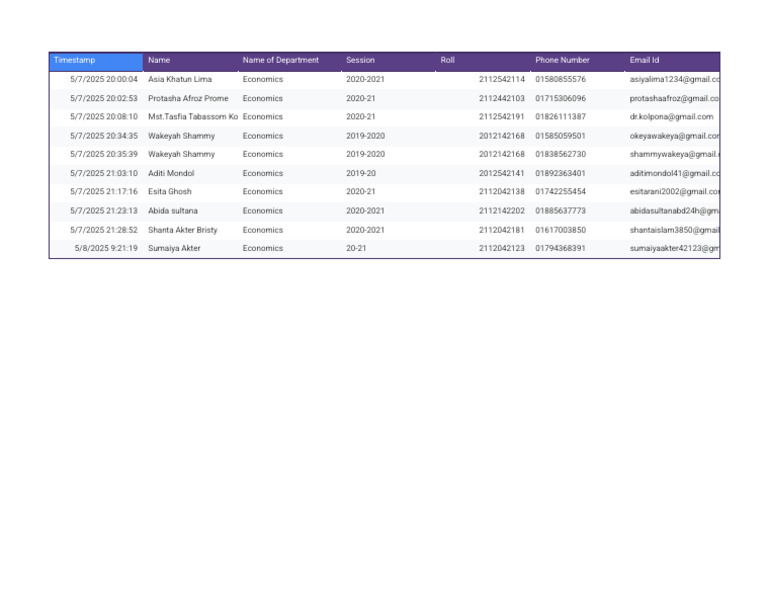768x594 pixels.
Task: Select the Name of Department header
Action: (x=289, y=61)
